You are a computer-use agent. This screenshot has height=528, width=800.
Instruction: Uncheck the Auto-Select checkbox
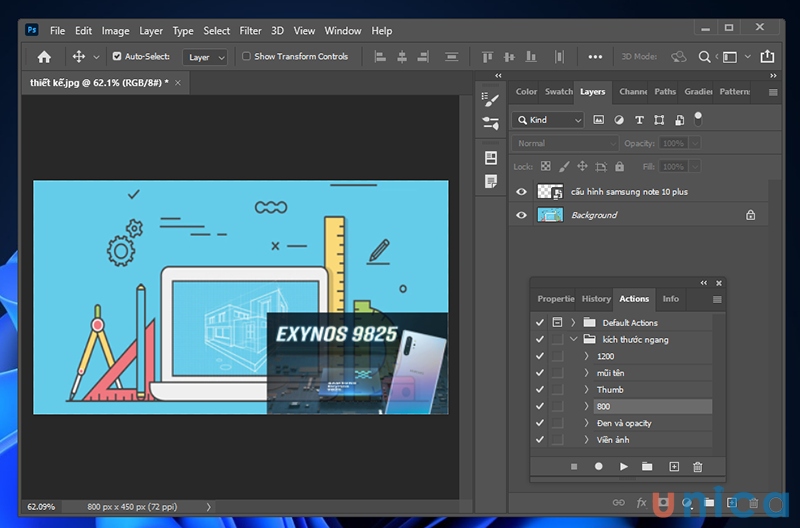tap(117, 57)
